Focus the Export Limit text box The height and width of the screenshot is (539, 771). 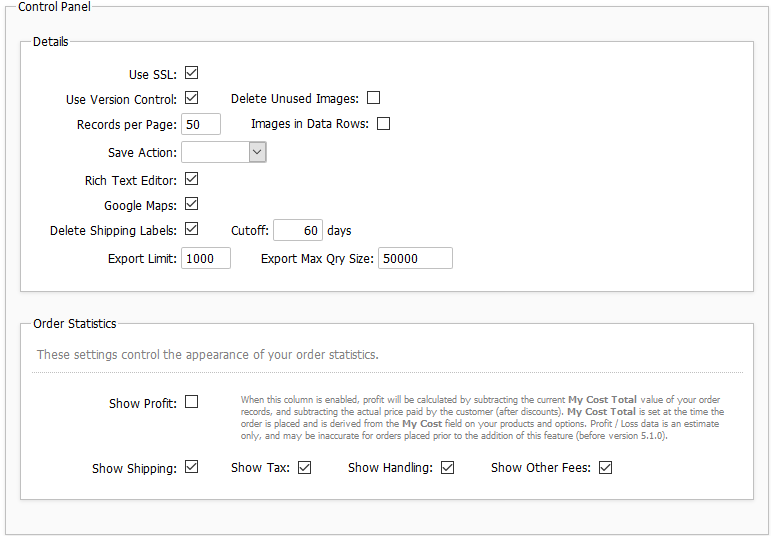click(205, 258)
